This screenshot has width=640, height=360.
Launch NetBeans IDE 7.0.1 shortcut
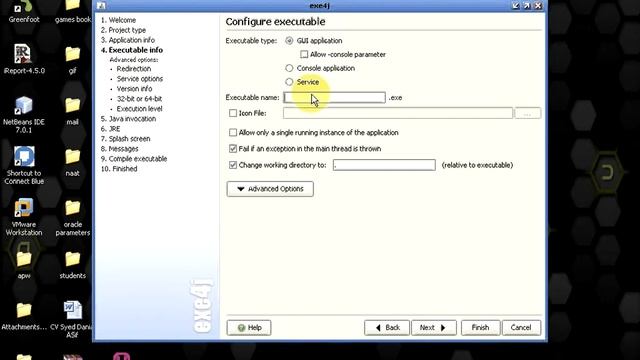point(24,115)
